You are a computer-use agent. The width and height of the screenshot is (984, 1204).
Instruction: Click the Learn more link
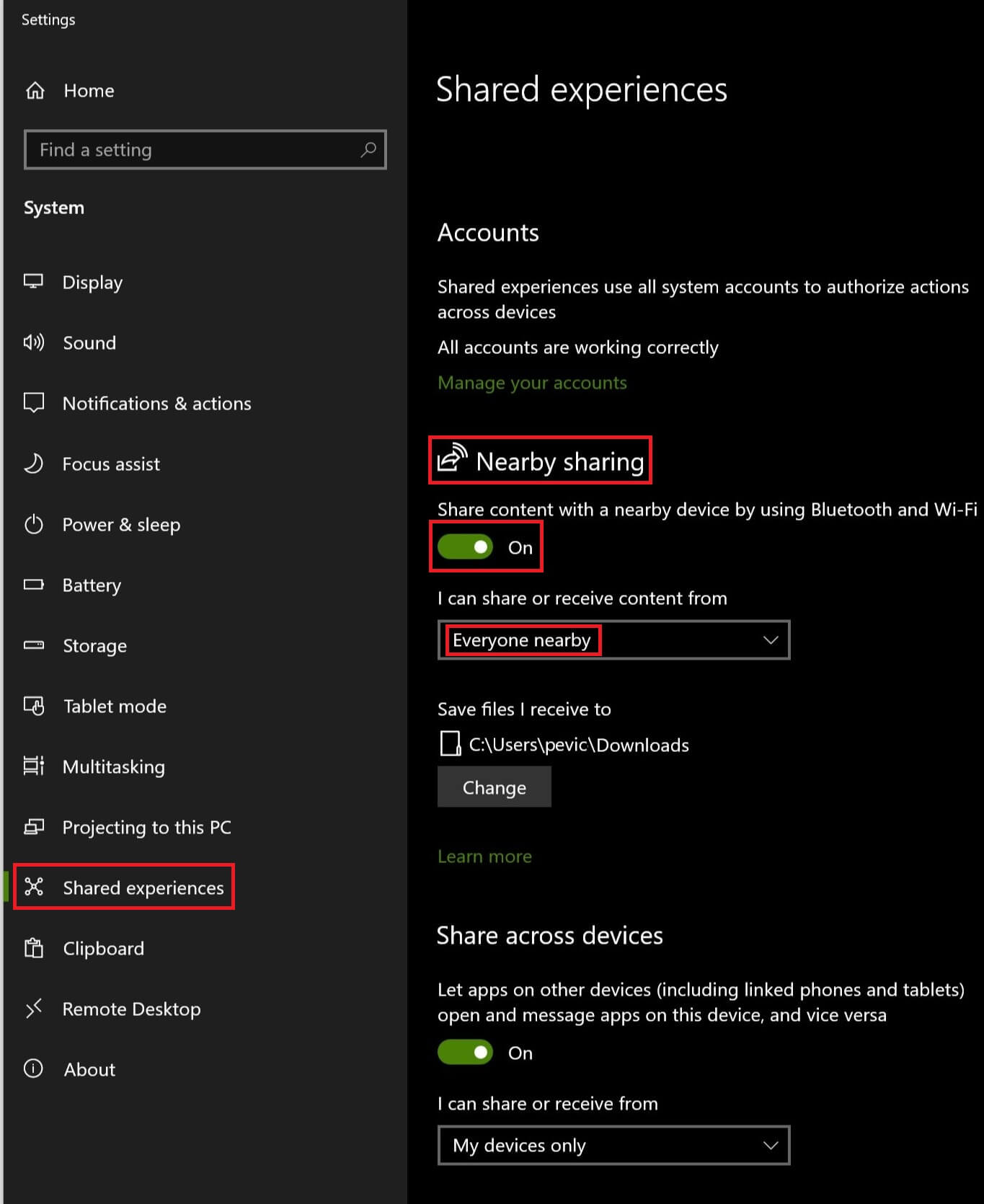click(x=484, y=856)
